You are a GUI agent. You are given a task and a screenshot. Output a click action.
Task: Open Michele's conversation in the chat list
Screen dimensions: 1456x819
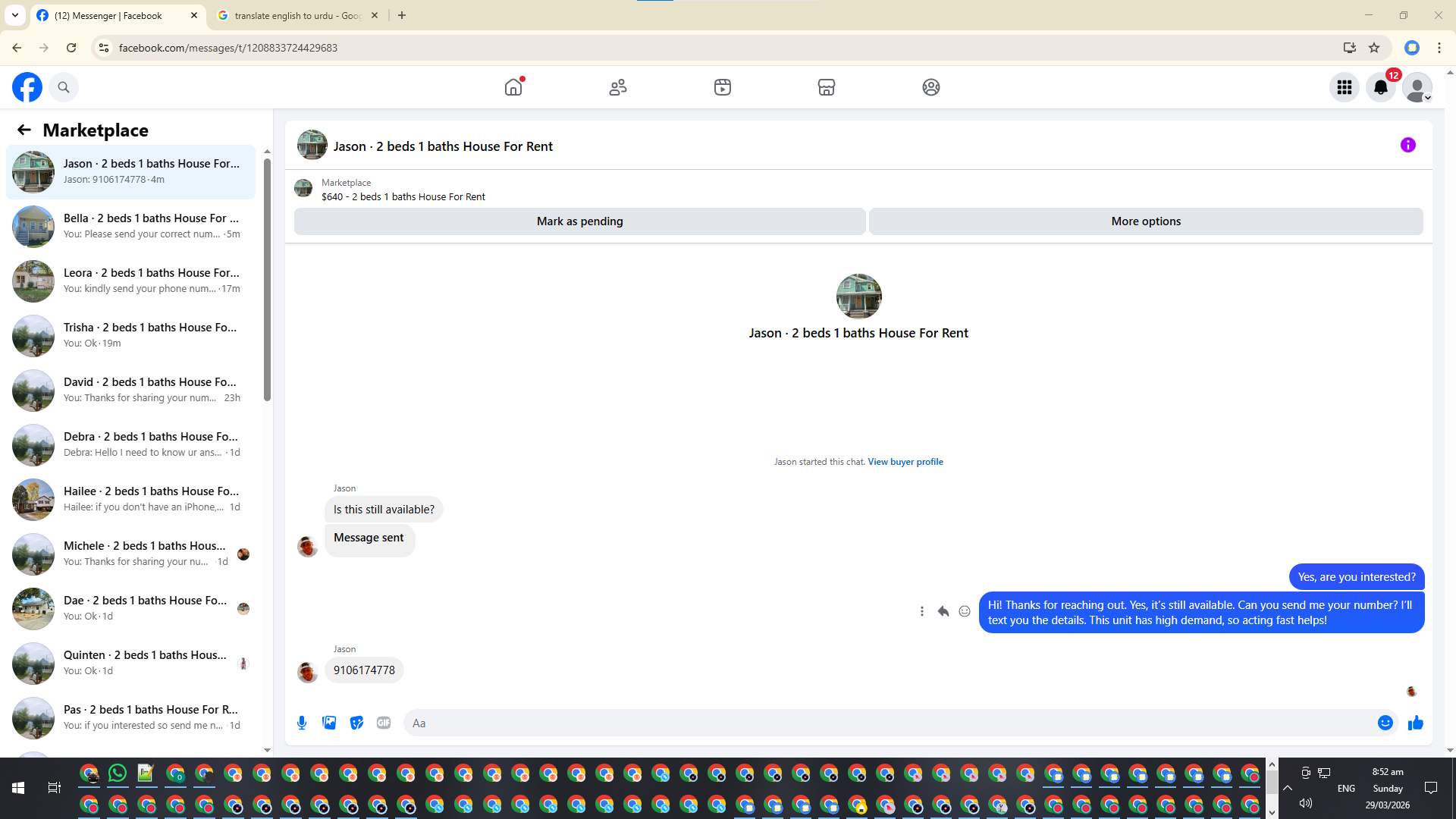(131, 554)
